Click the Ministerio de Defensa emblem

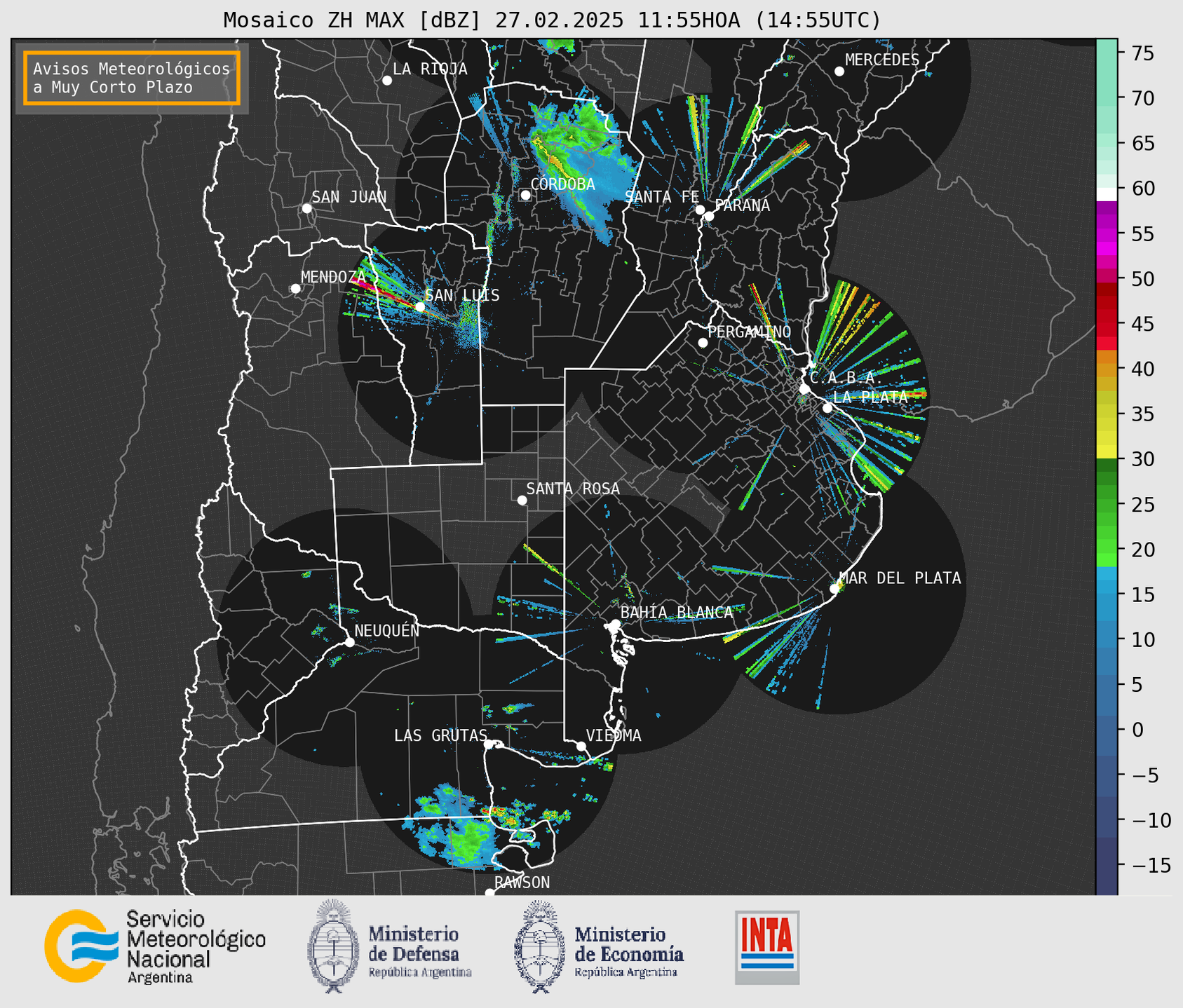(x=333, y=946)
